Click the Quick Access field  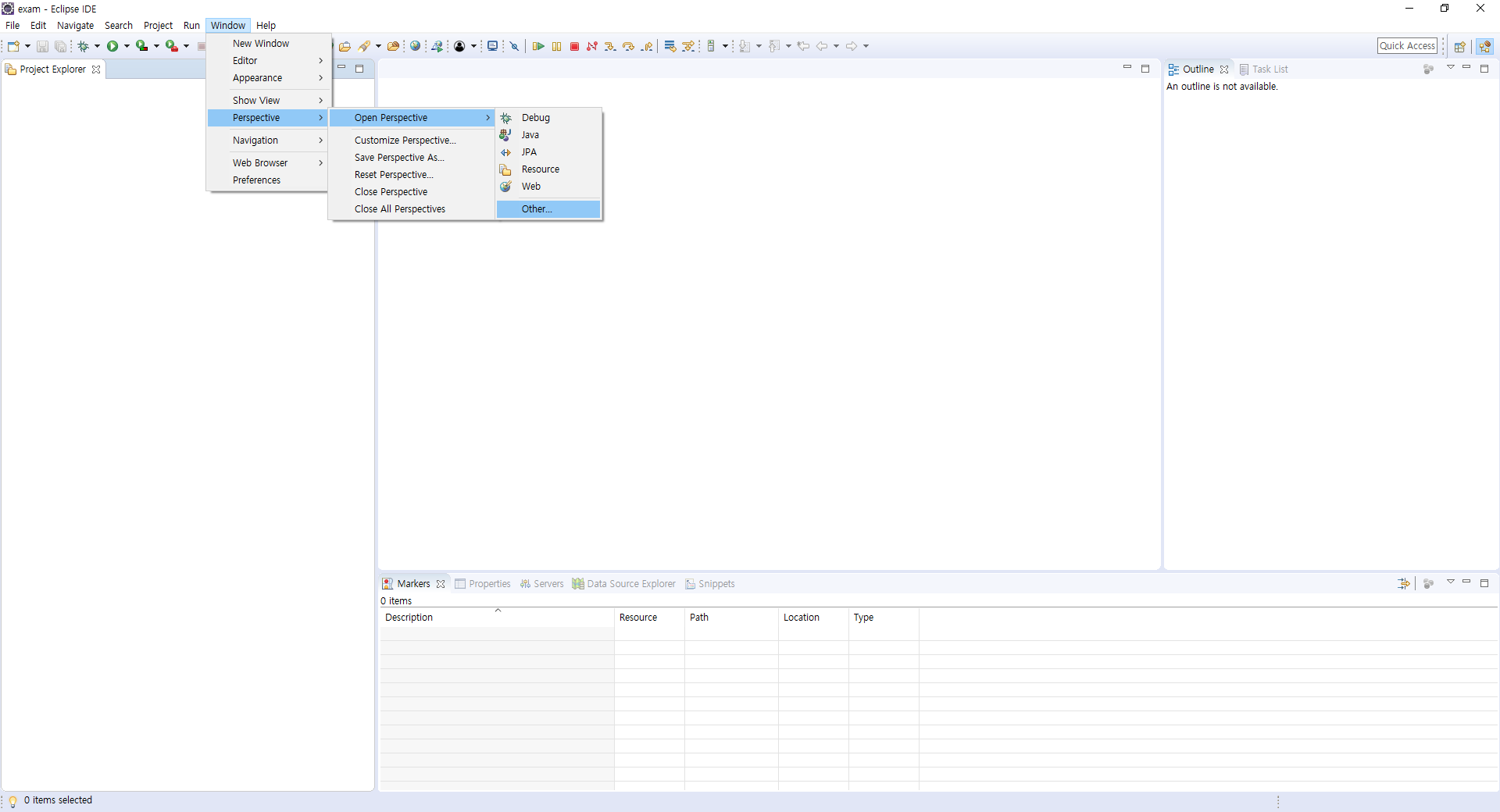(1407, 46)
